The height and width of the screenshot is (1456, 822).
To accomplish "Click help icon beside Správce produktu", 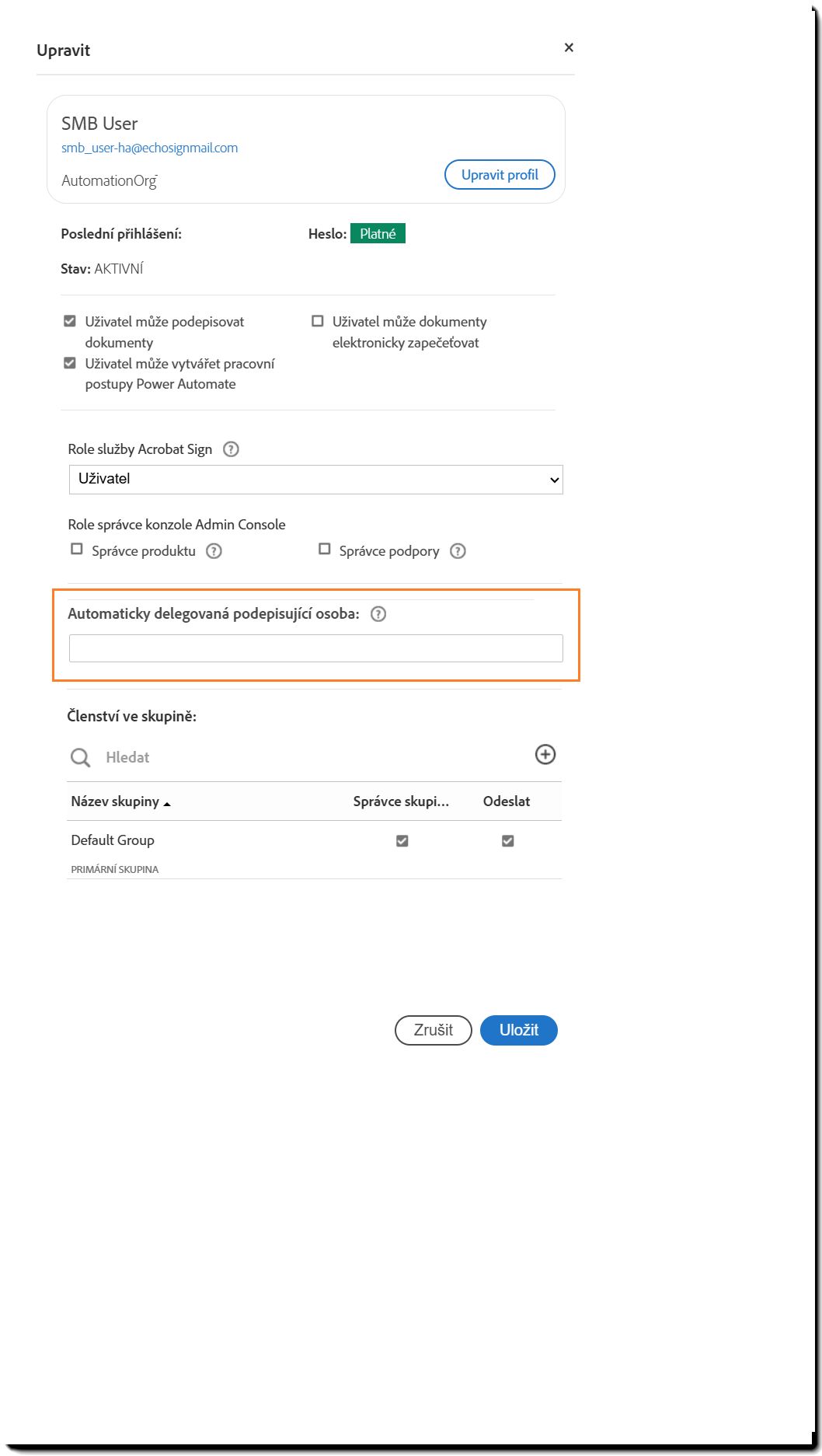I will pos(214,551).
